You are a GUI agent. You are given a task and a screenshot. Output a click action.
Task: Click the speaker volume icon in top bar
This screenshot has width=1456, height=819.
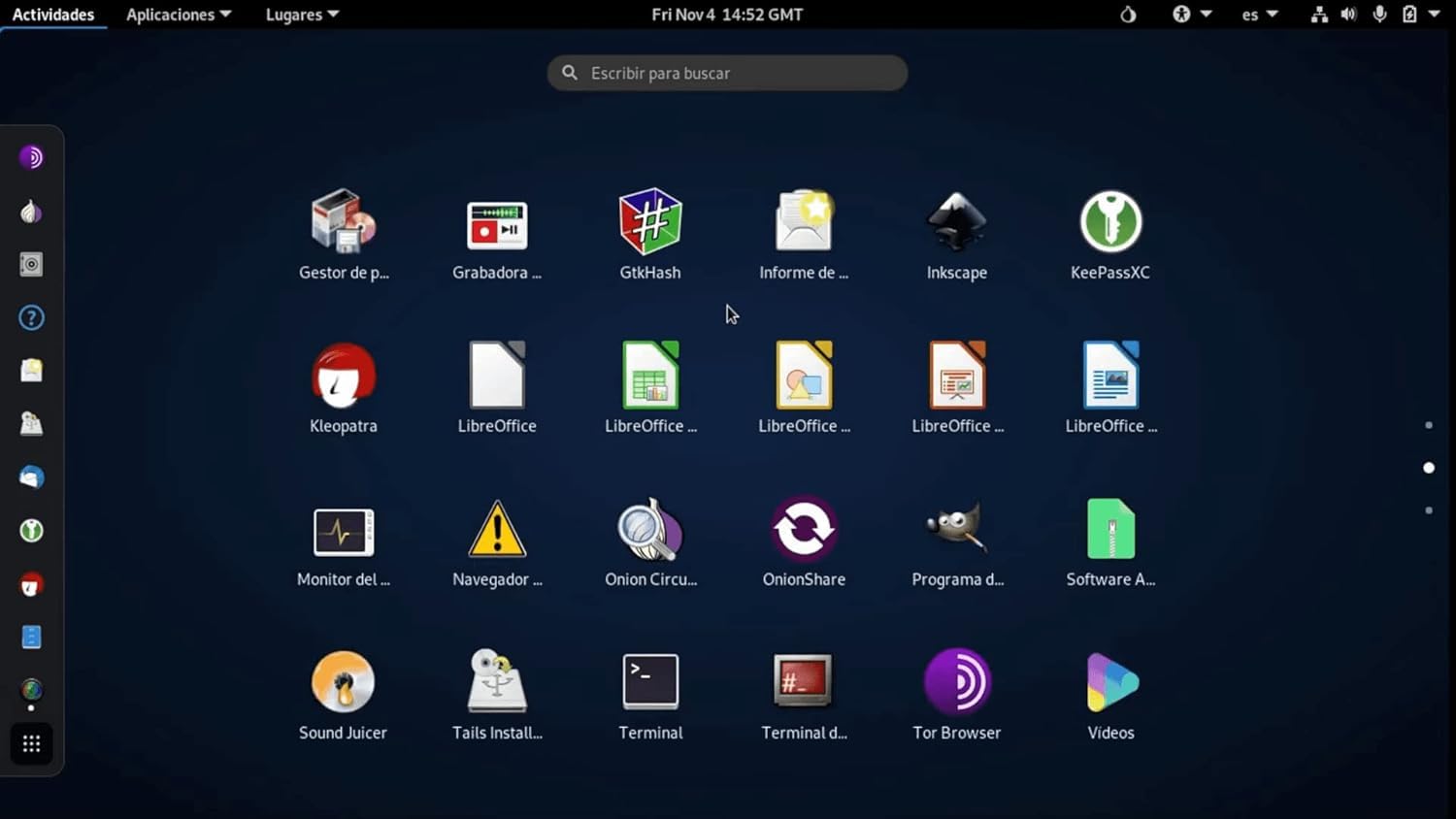pos(1348,15)
